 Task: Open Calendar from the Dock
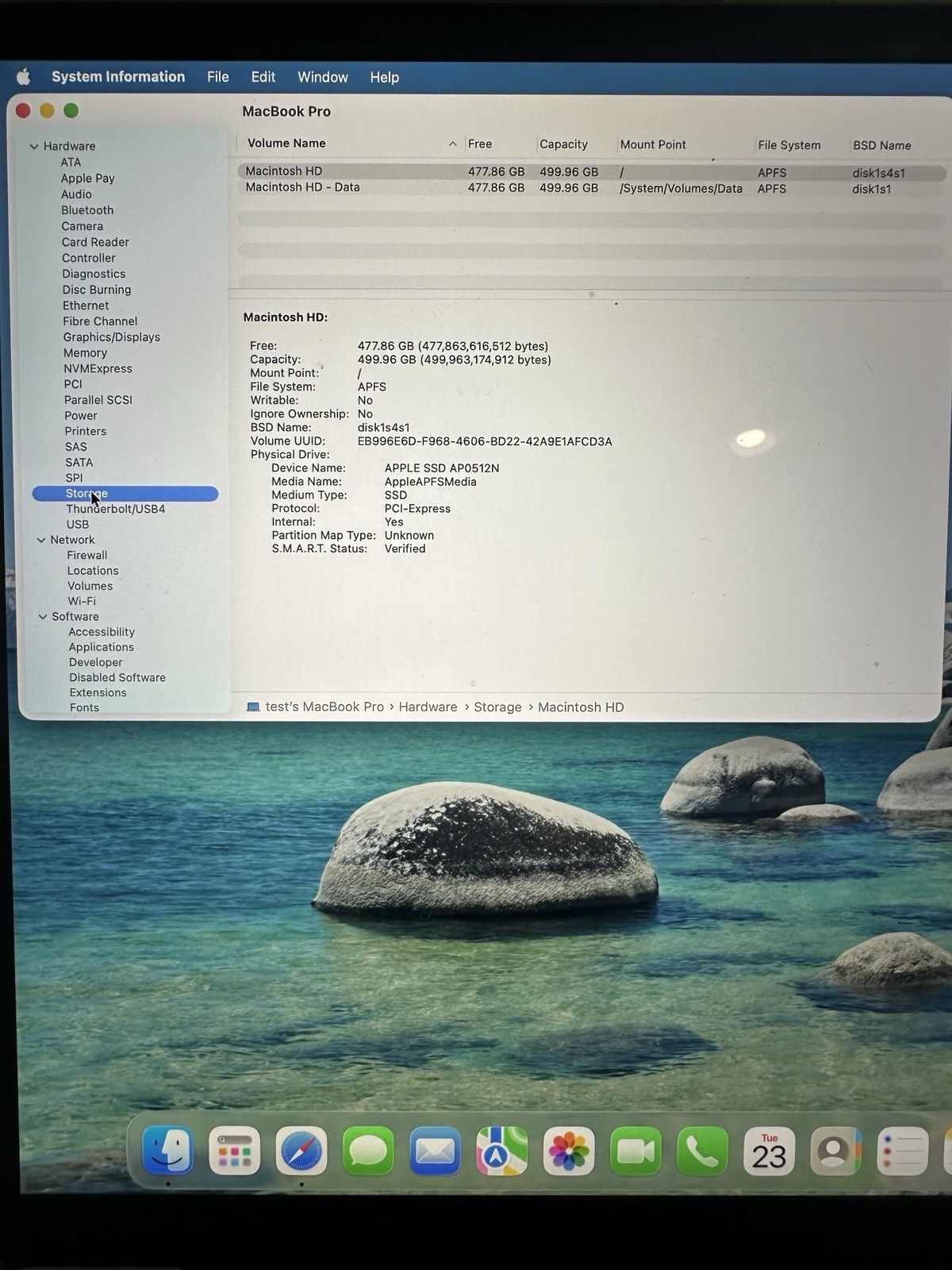point(769,1151)
